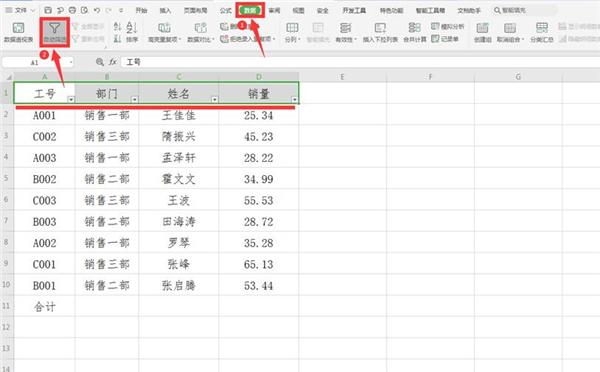Expand the 工号 column filter arrow

pos(71,100)
